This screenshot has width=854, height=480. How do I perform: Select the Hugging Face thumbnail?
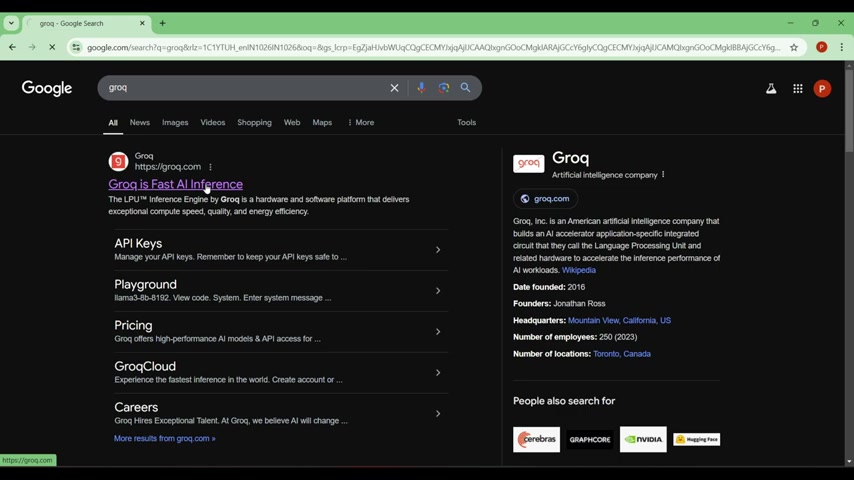pos(697,439)
